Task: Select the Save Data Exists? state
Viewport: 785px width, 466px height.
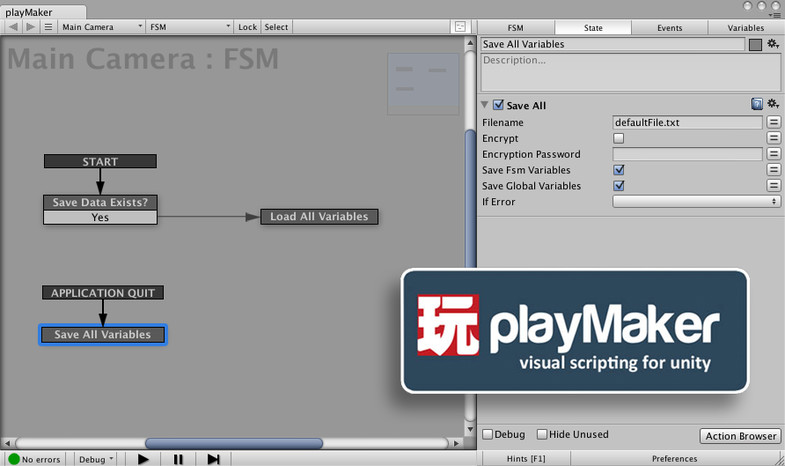Action: coord(100,202)
